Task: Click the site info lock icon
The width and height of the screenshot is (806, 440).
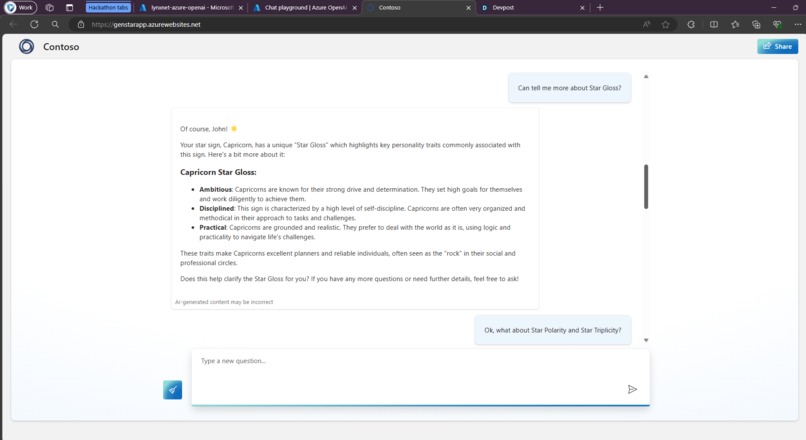Action: (x=81, y=24)
